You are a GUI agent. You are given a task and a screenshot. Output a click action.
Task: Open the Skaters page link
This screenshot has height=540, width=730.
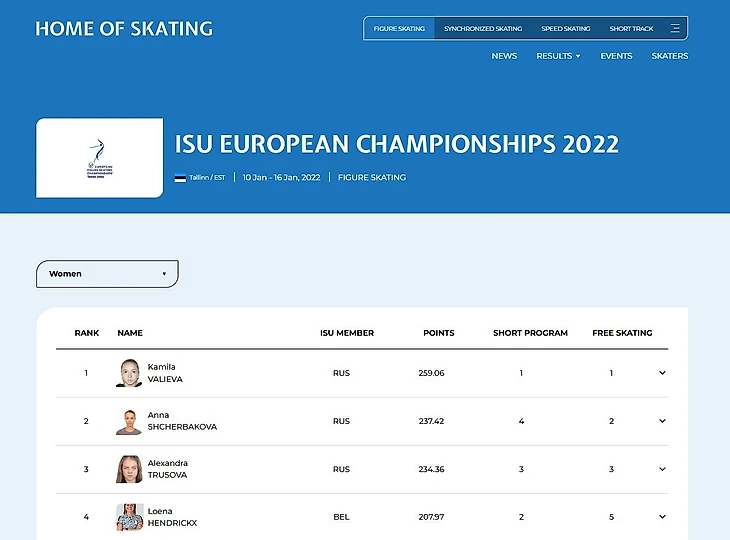pos(669,56)
